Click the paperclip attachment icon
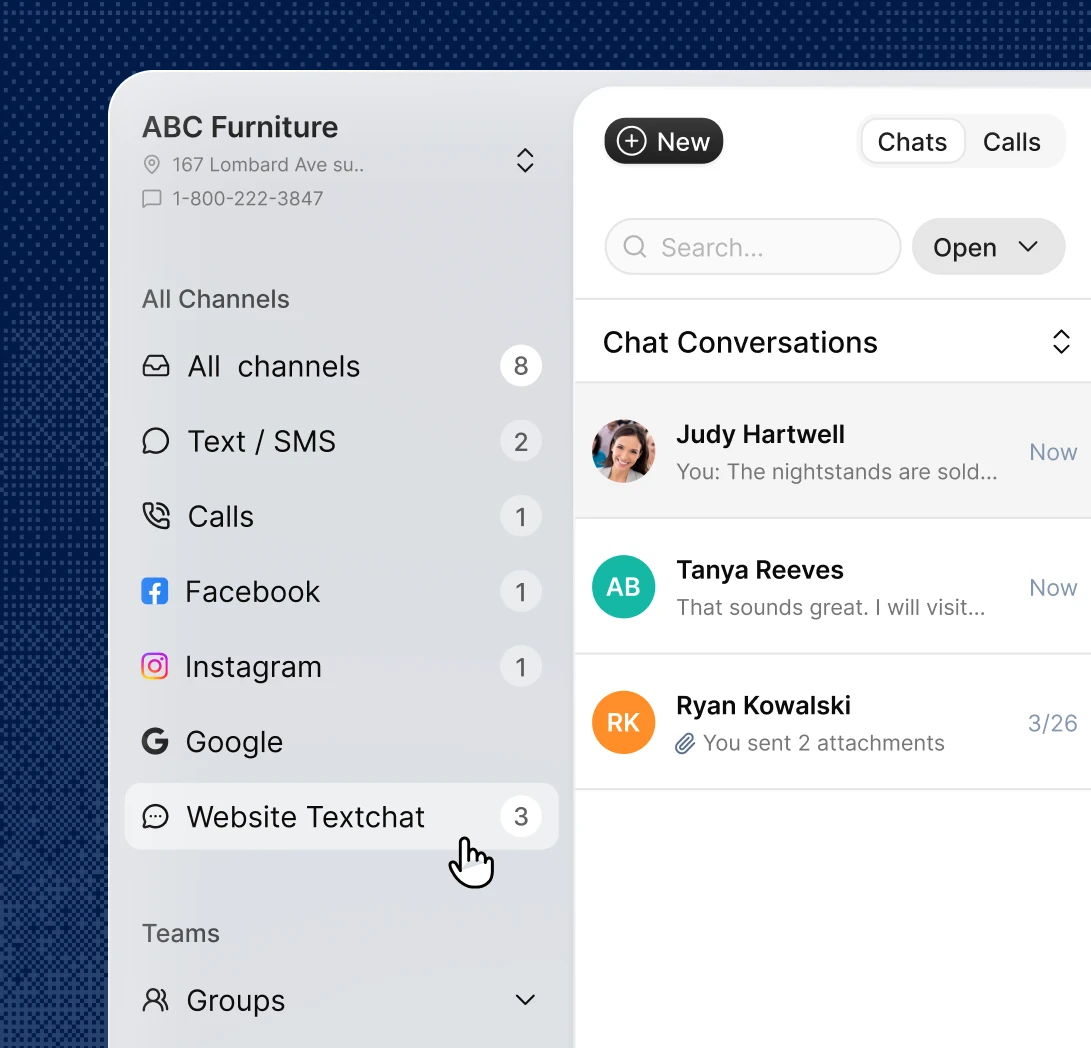The width and height of the screenshot is (1091, 1048). (685, 744)
